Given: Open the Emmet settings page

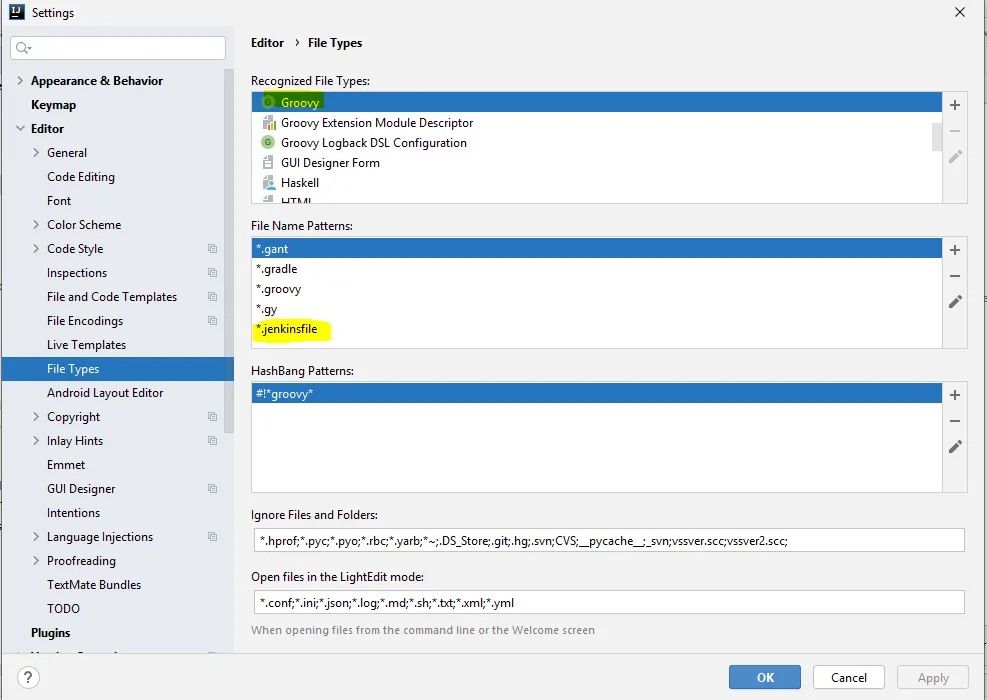Looking at the screenshot, I should pyautogui.click(x=66, y=465).
